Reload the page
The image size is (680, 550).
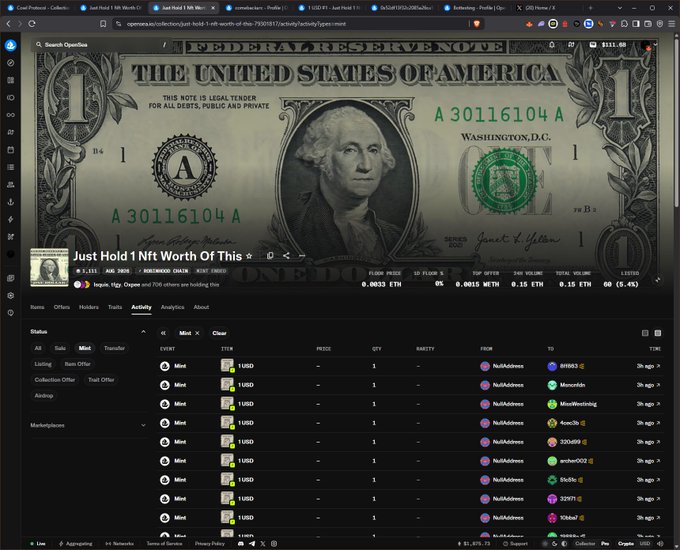(32, 24)
